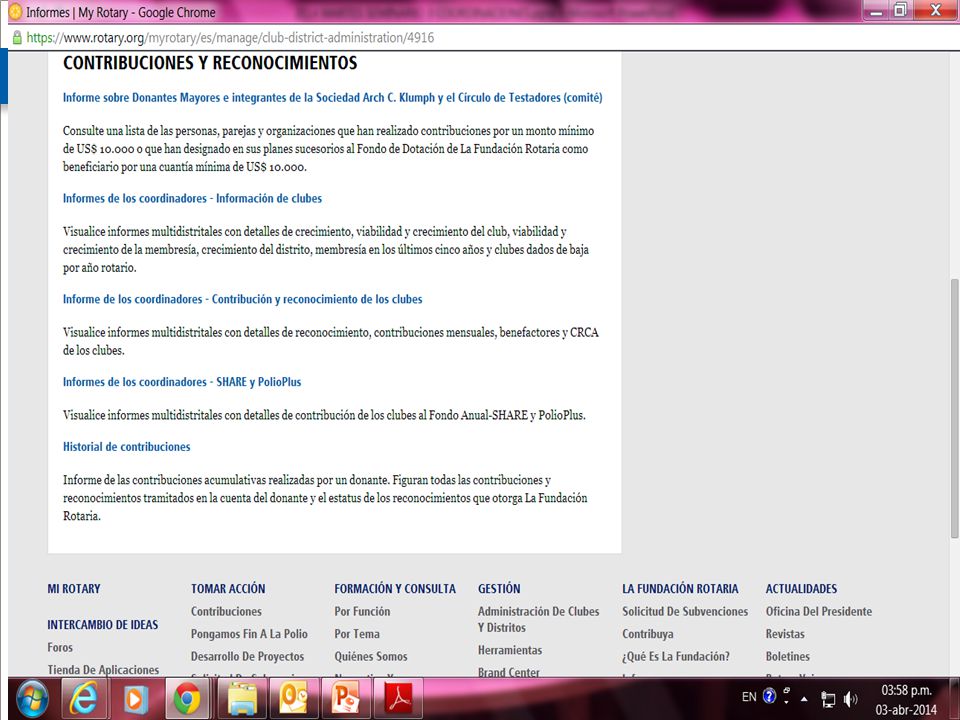The width and height of the screenshot is (960, 720).
Task: Click CONTRIBUCIONES Y RECONOCIMIENTOS section heading
Action: [x=210, y=63]
